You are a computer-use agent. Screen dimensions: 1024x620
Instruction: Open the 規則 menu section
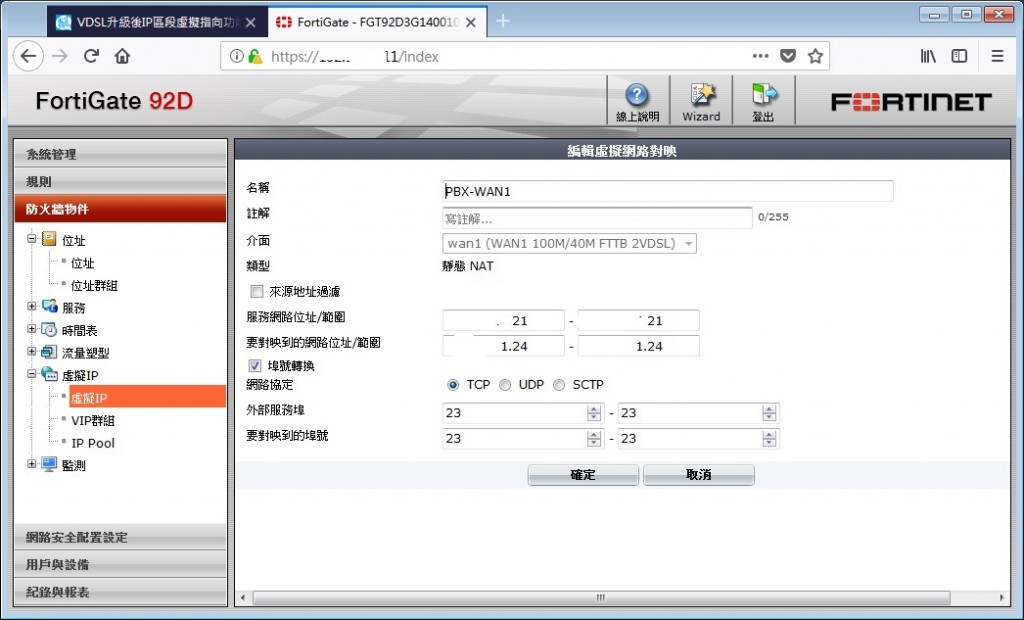[121, 181]
